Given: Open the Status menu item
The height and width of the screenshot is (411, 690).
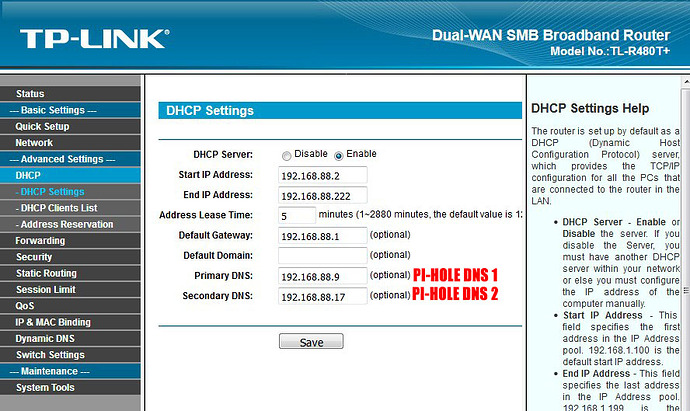Looking at the screenshot, I should click(x=30, y=94).
